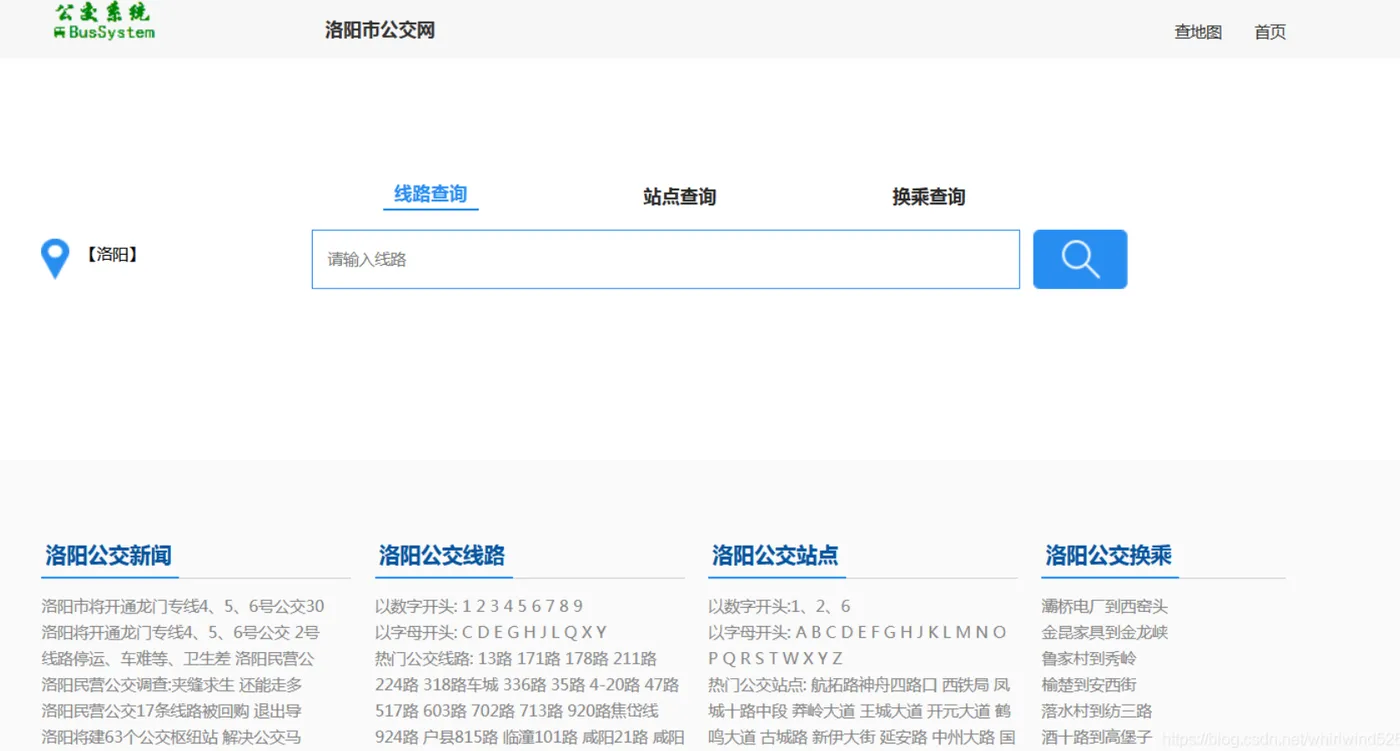The image size is (1400, 751).
Task: Open hot route 318路车城
Action: click(x=461, y=685)
